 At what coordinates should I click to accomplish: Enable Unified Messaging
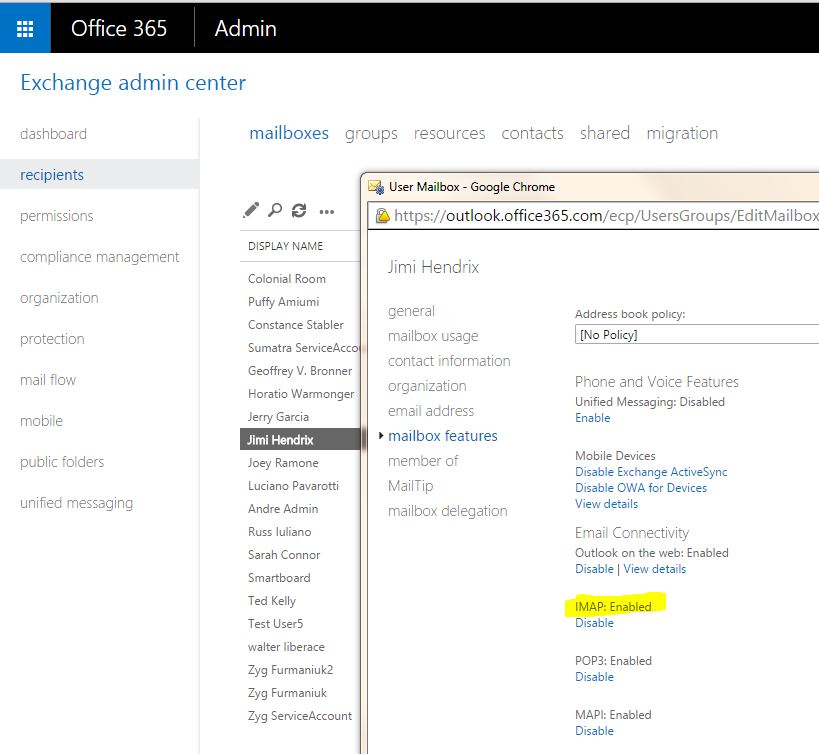point(592,418)
